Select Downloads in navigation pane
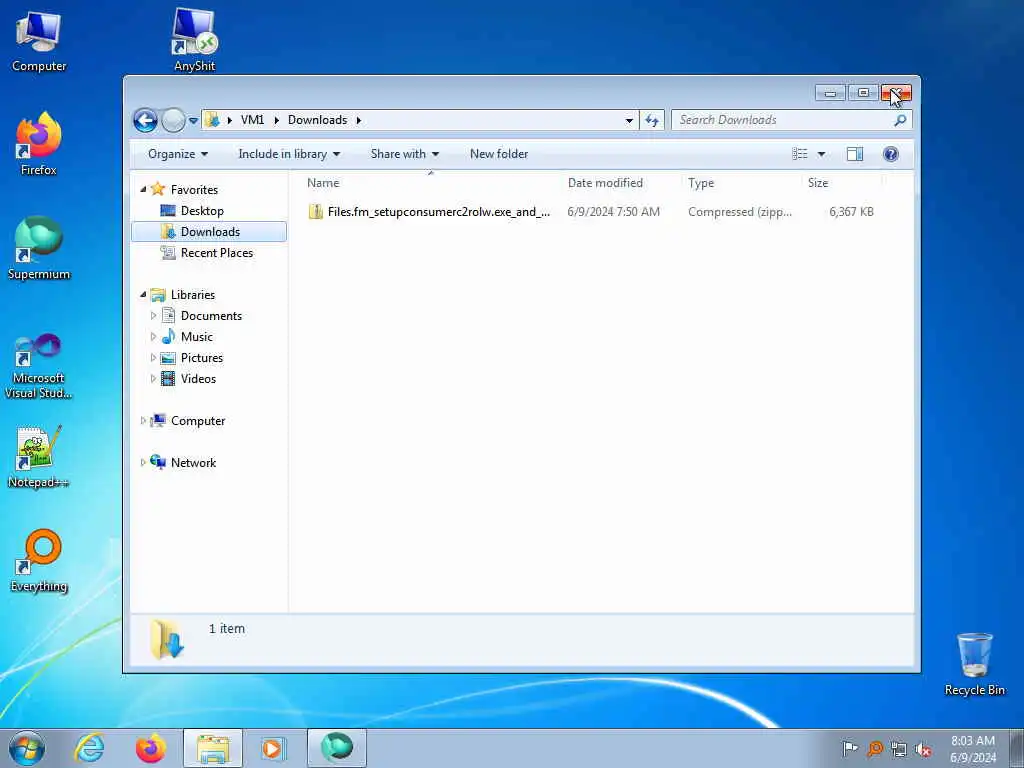Screen dimensions: 1024x768 tap(209, 232)
